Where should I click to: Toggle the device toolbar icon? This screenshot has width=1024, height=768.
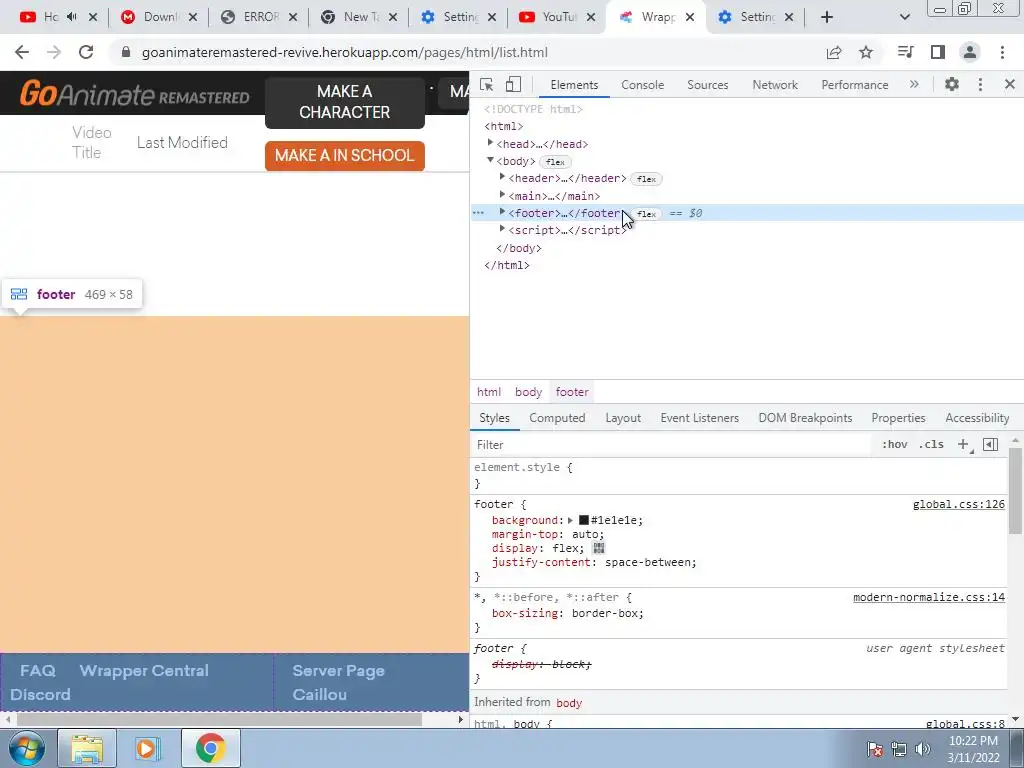pyautogui.click(x=513, y=84)
